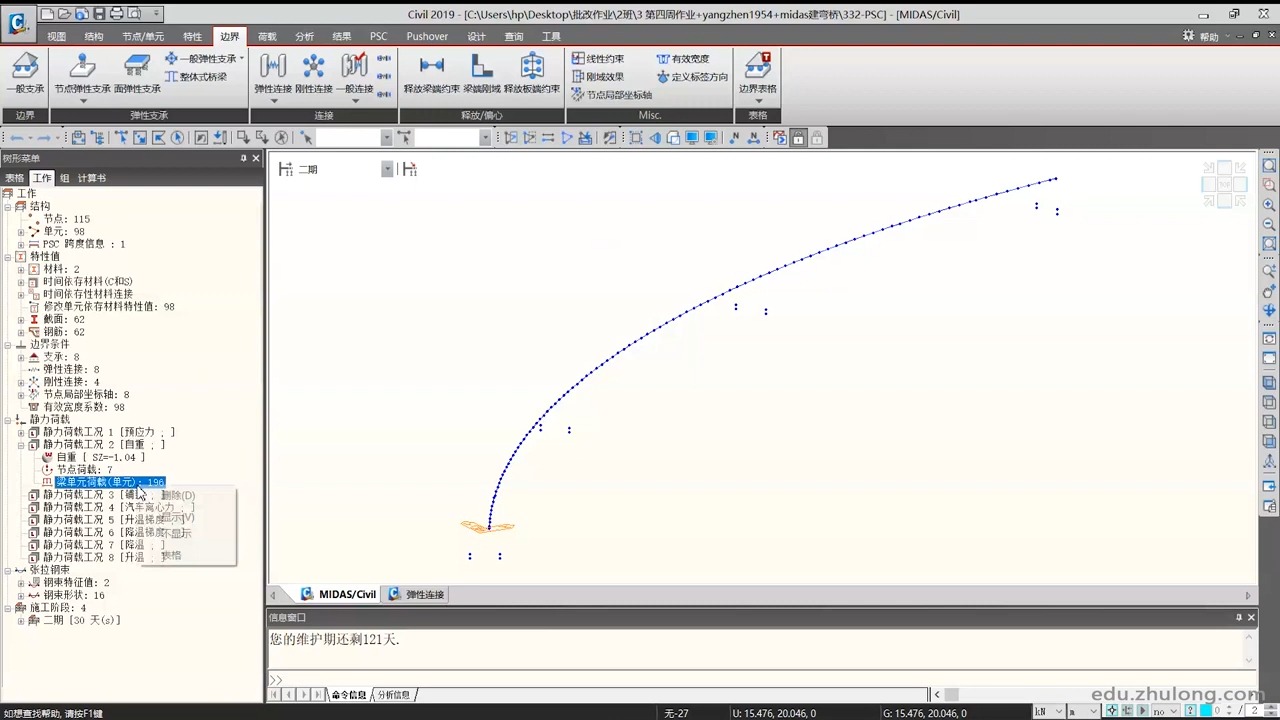The width and height of the screenshot is (1280, 720).
Task: Click the 有效宽度 effective width tool
Action: (x=683, y=59)
